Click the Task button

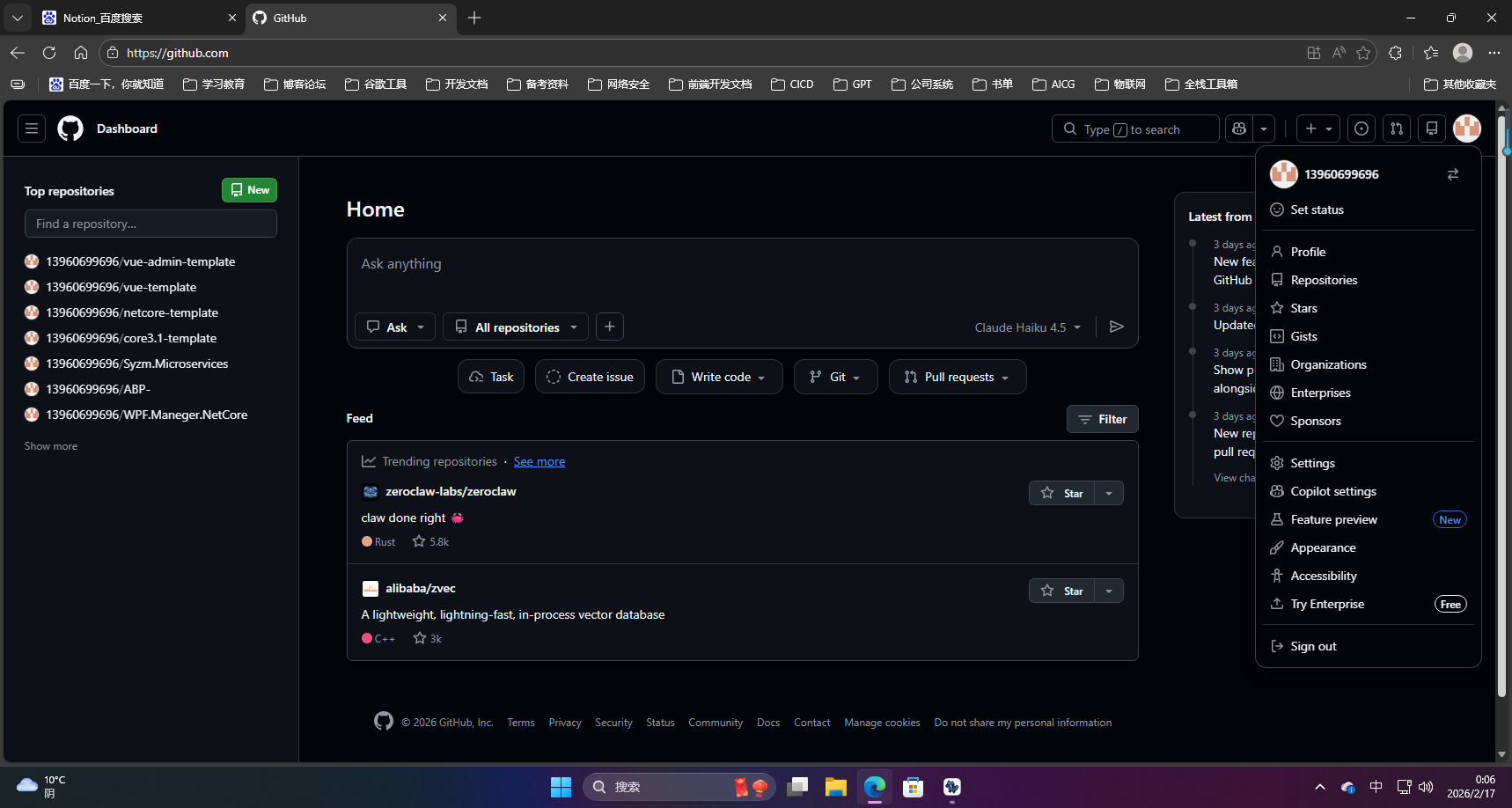tap(491, 377)
